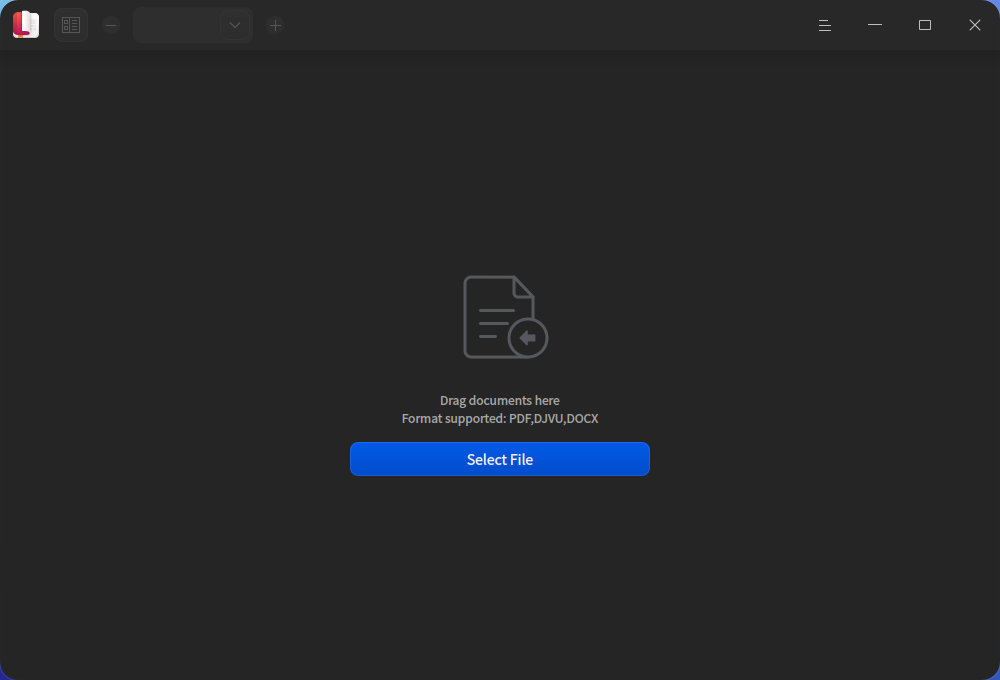Toggle the thumbnails sidebar icon
This screenshot has height=680, width=1000.
[71, 26]
